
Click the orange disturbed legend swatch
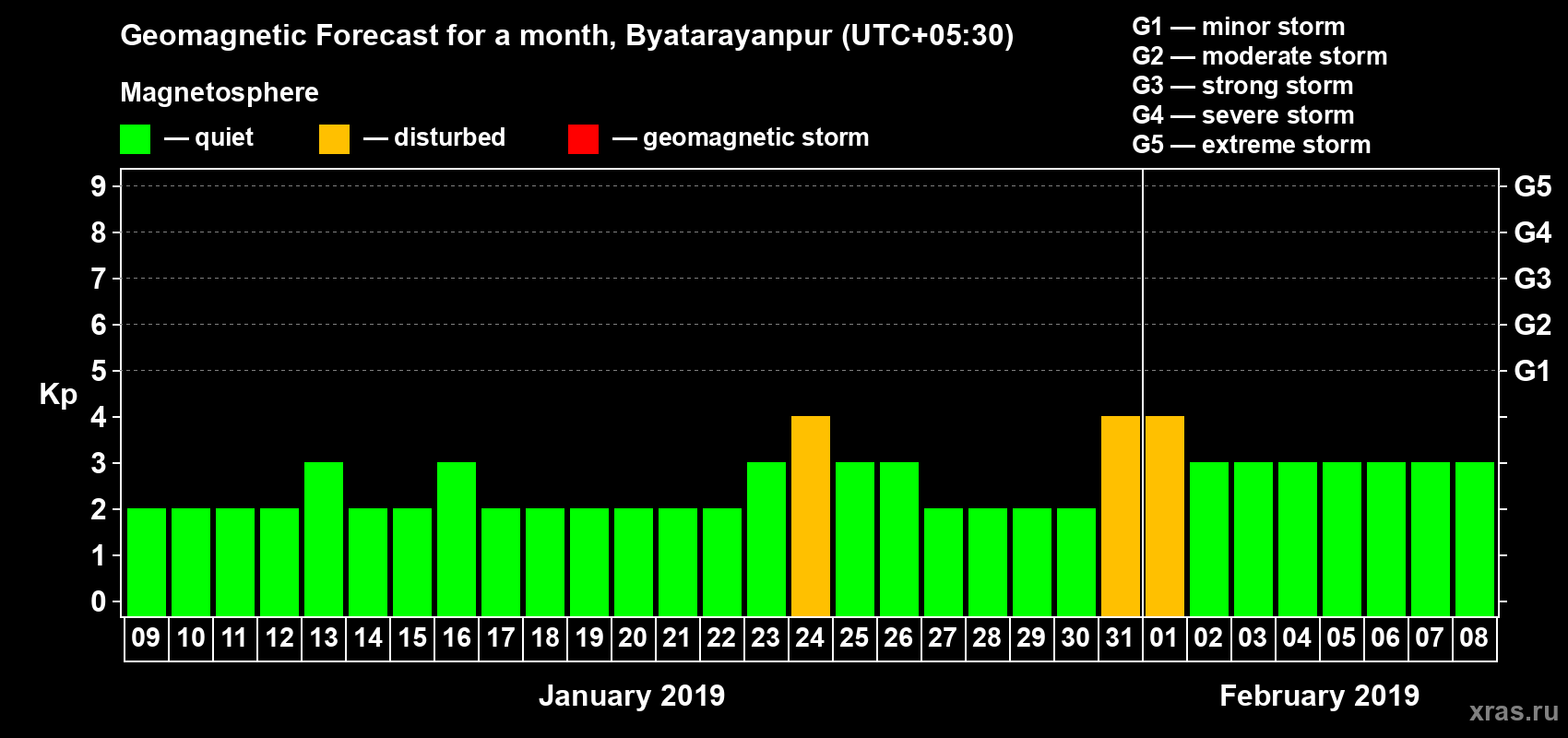334,139
